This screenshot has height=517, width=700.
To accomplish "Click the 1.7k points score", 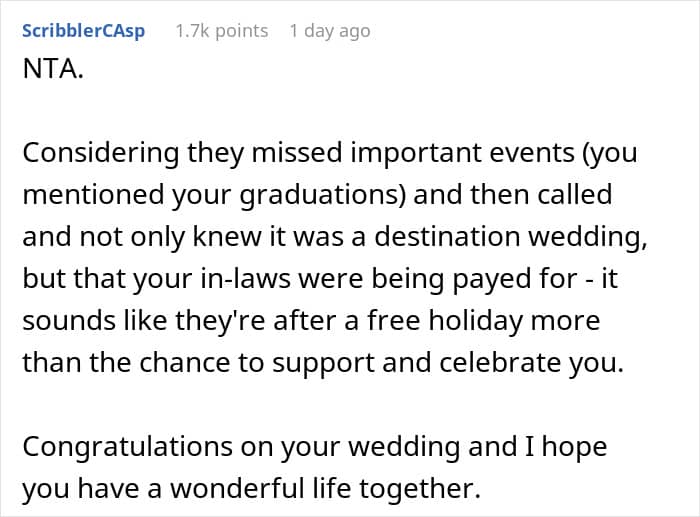I will [x=221, y=31].
